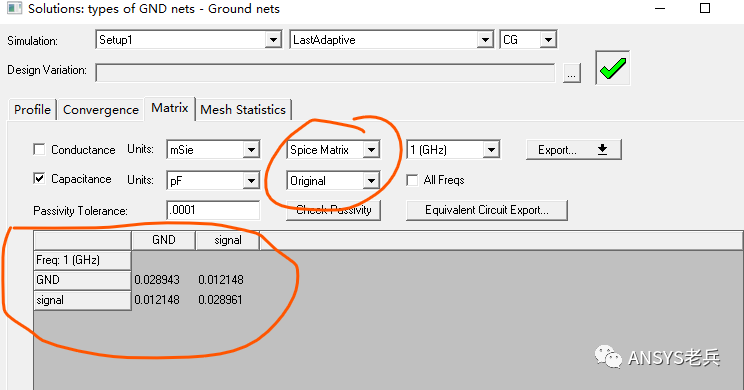Uncheck the Capacitance checkbox
744x390 pixels.
(x=39, y=178)
